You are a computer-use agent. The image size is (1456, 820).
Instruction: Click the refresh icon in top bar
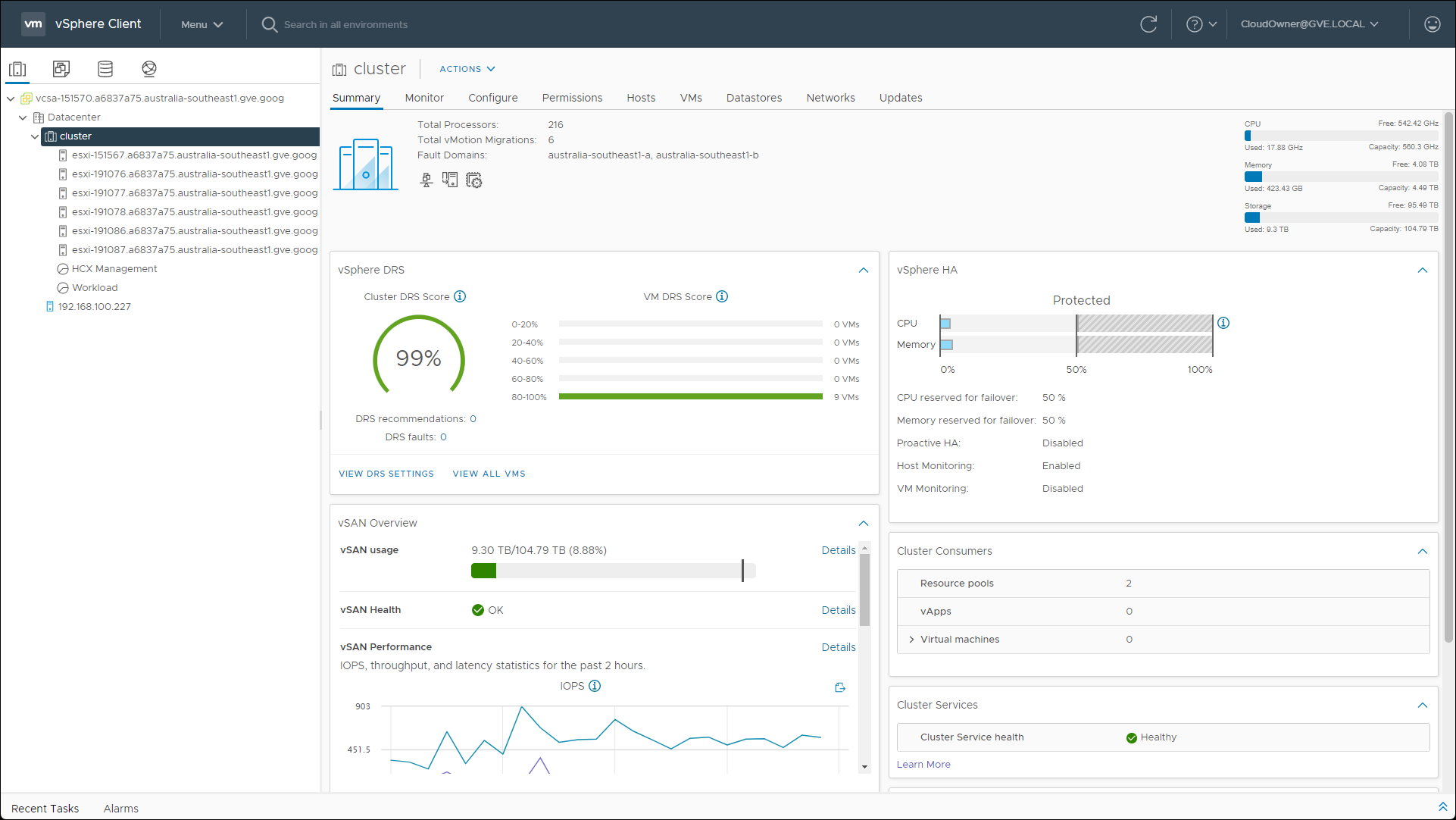(x=1148, y=24)
